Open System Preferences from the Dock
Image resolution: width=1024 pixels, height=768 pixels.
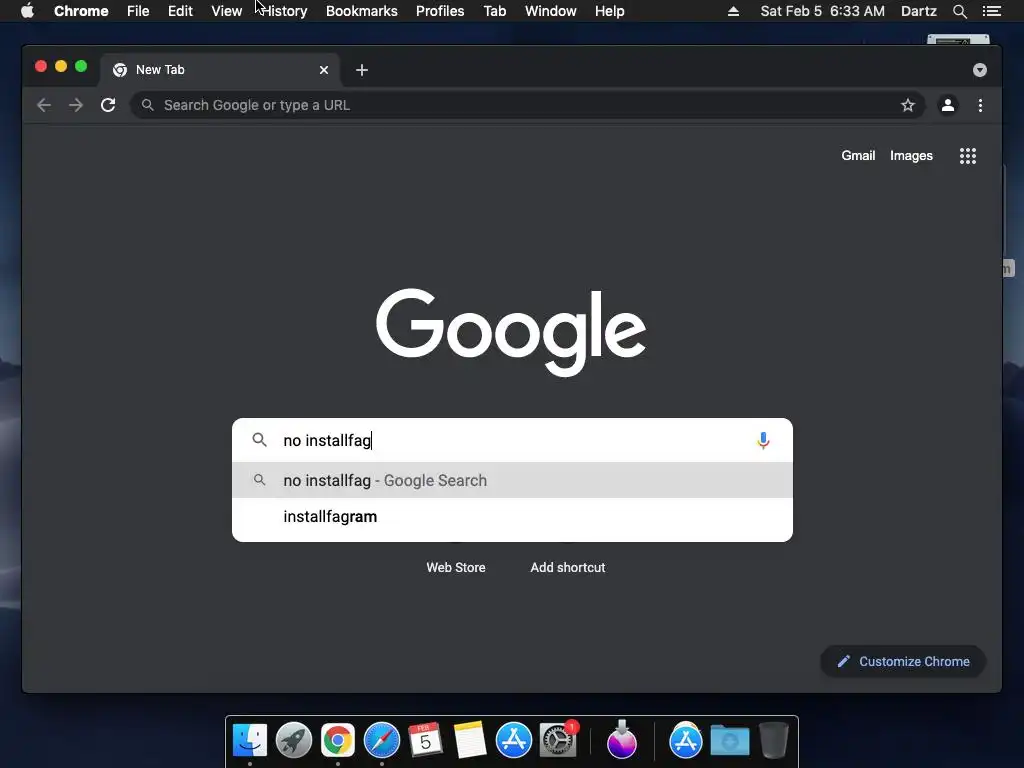tap(558, 741)
